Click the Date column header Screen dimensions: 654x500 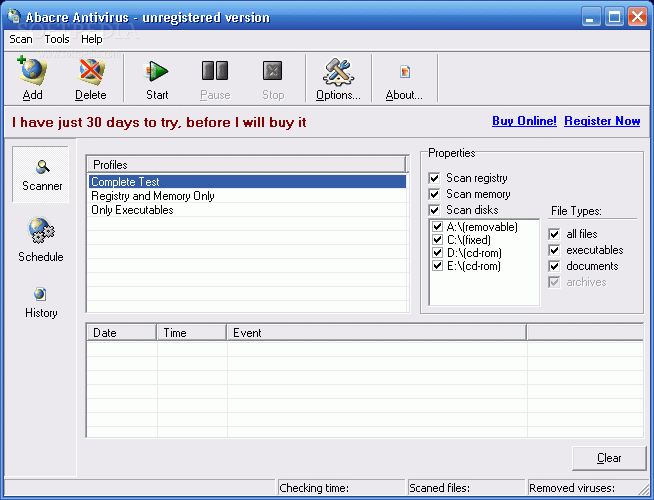[122, 333]
